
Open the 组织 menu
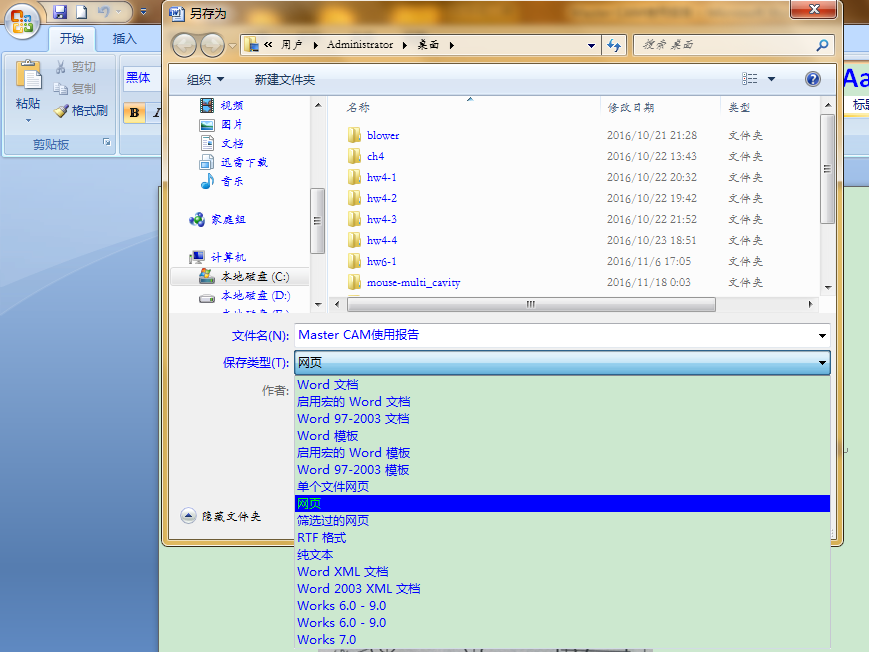click(x=205, y=80)
